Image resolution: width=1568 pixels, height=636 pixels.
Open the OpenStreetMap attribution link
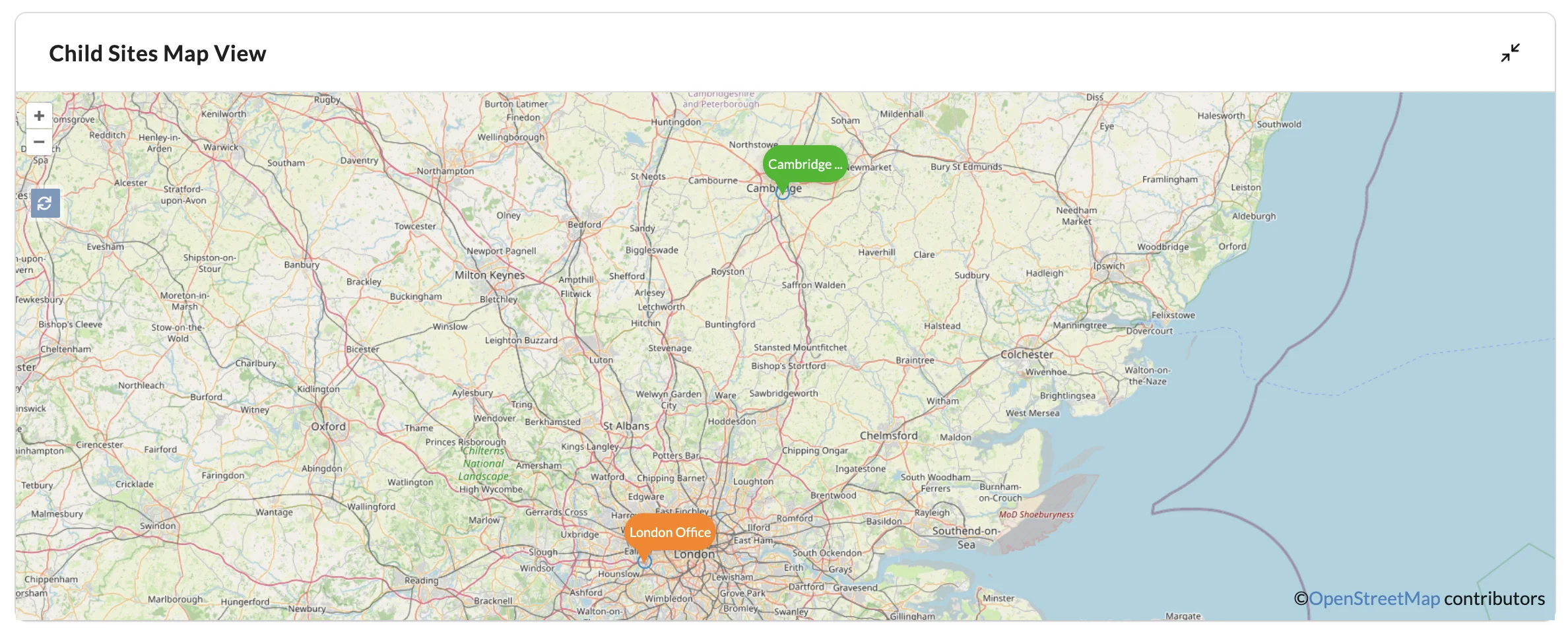pyautogui.click(x=1374, y=598)
